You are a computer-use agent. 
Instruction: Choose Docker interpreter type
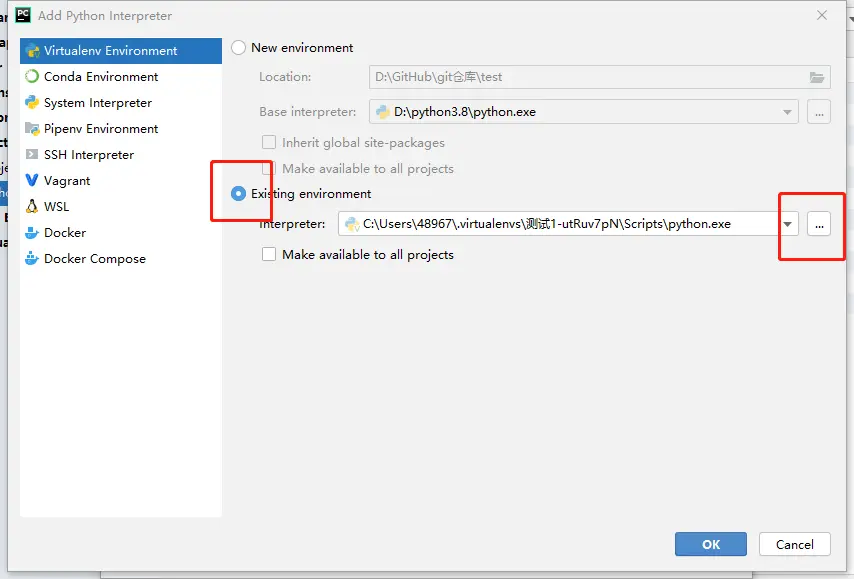tap(121, 233)
